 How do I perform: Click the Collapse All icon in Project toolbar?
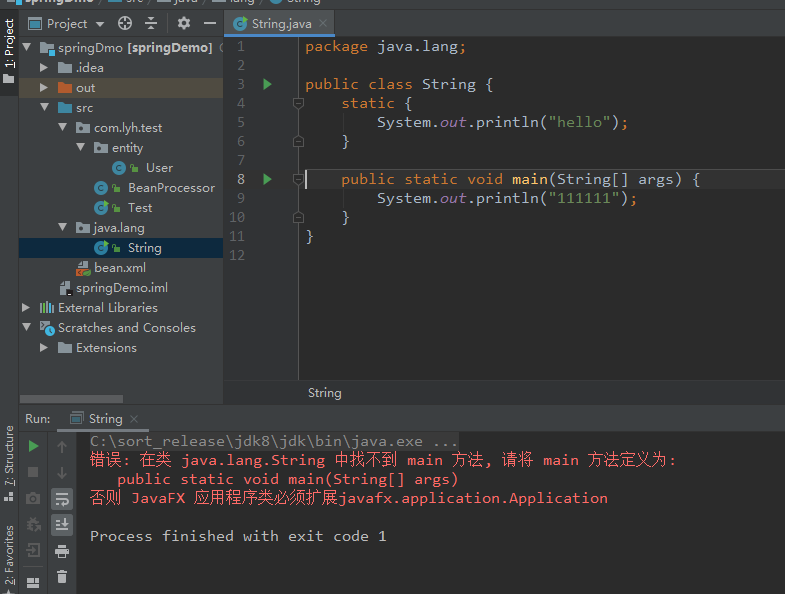[151, 24]
